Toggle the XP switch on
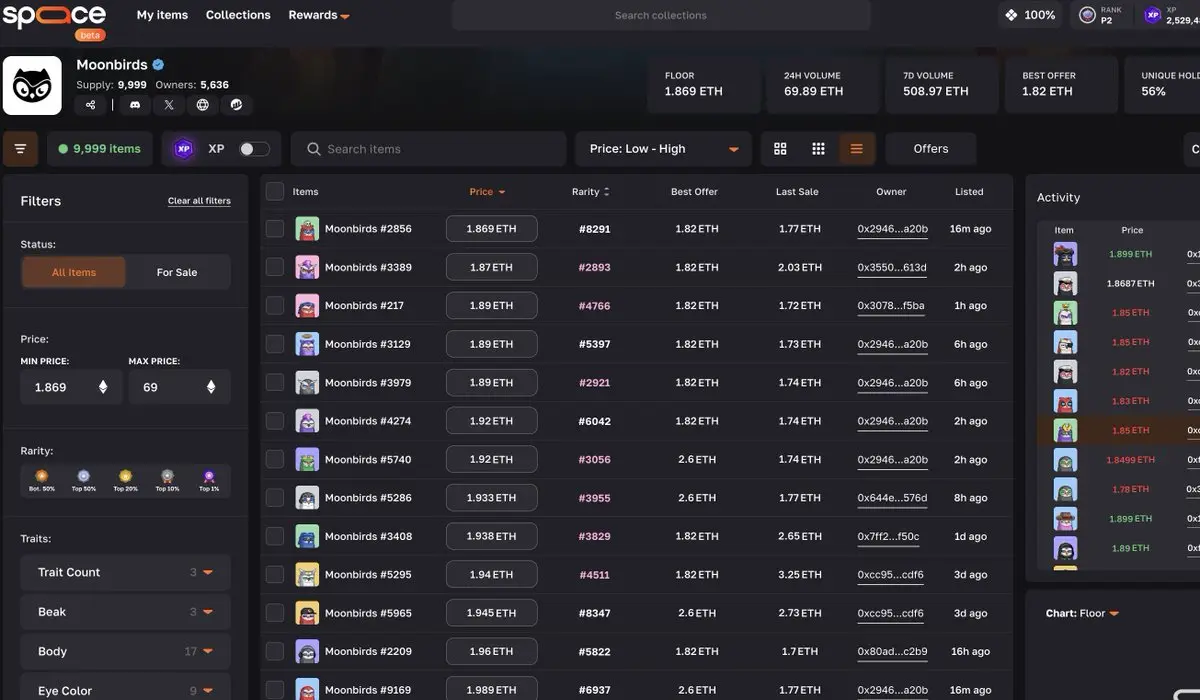Viewport: 1200px width, 700px height. click(x=254, y=149)
